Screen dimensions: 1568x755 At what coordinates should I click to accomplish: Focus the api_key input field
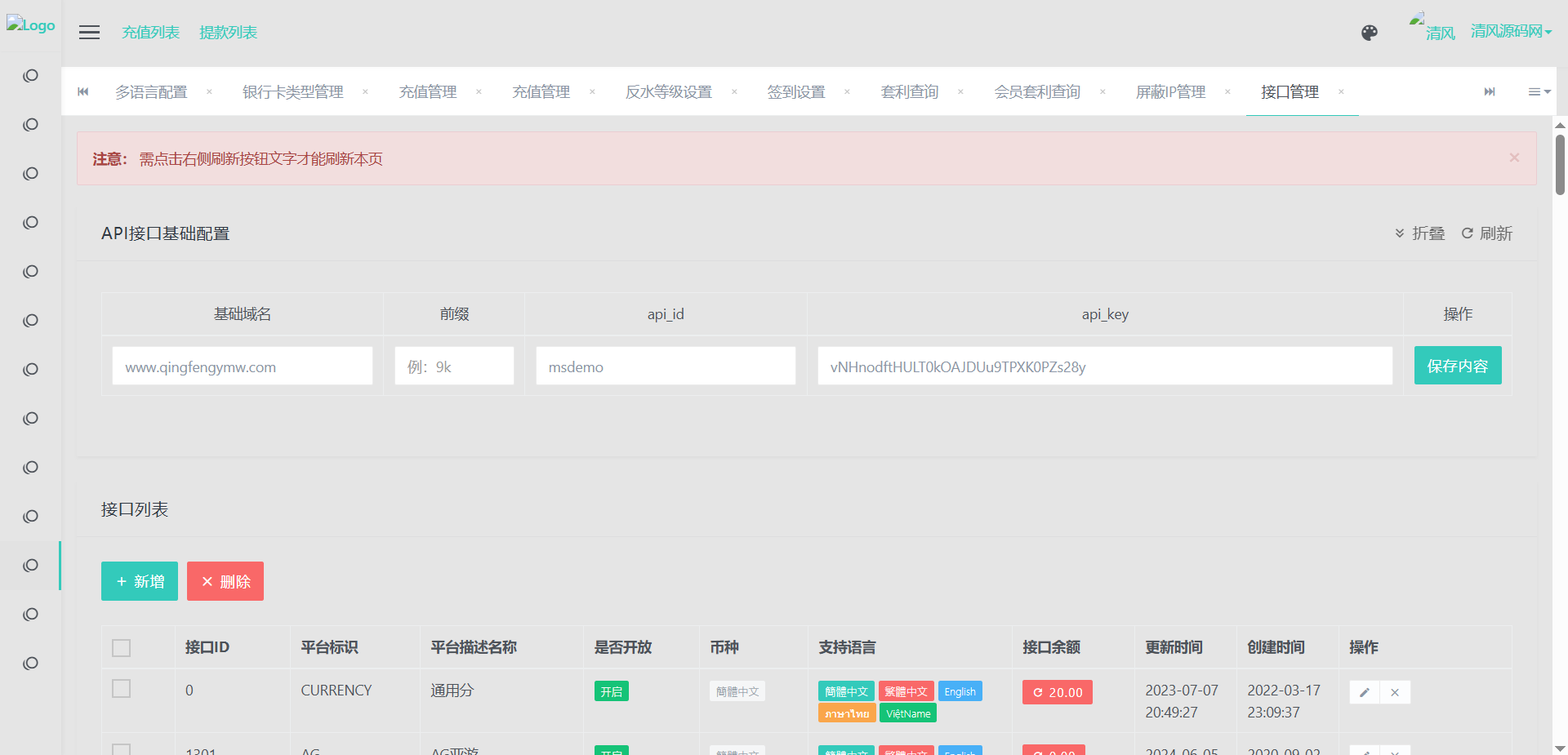[x=1105, y=366]
